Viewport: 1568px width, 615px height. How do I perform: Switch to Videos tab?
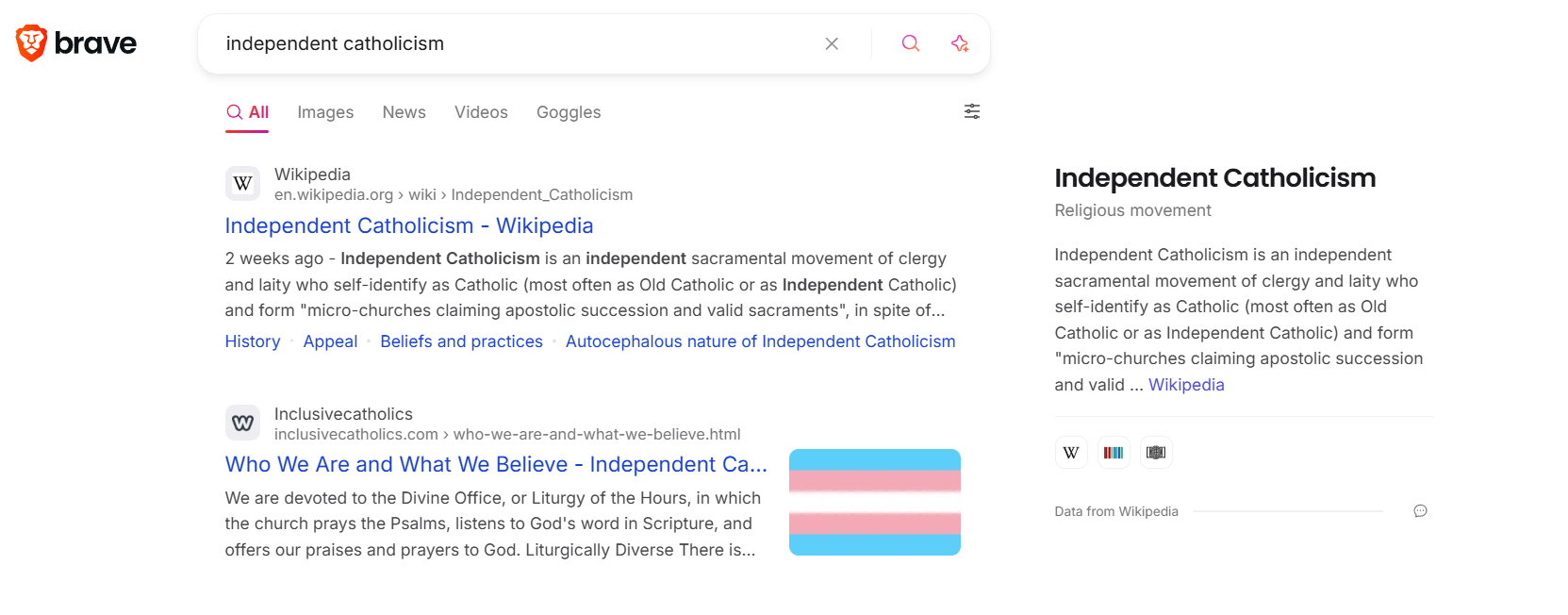(x=481, y=112)
